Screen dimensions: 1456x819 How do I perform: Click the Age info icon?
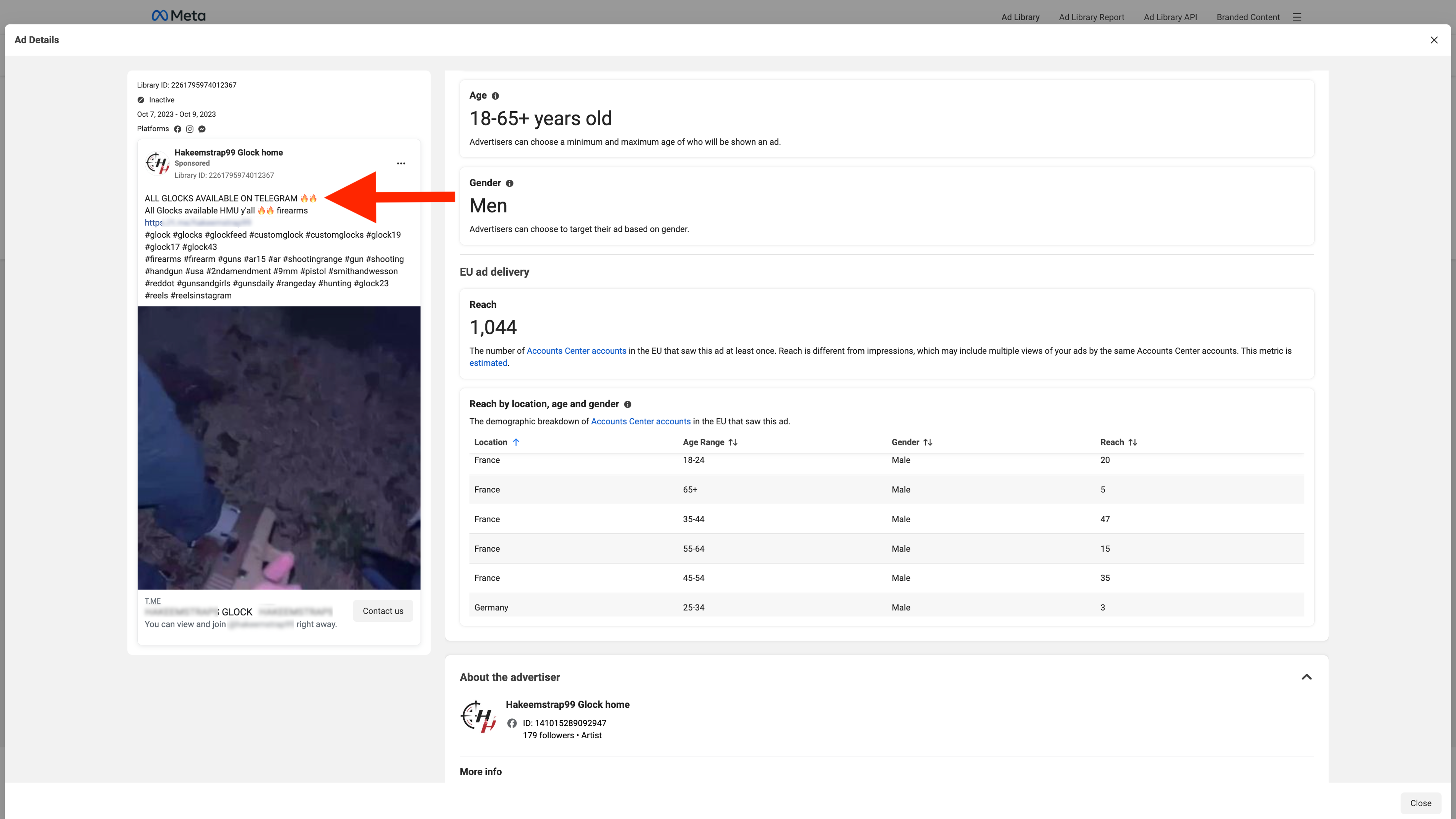coord(495,96)
